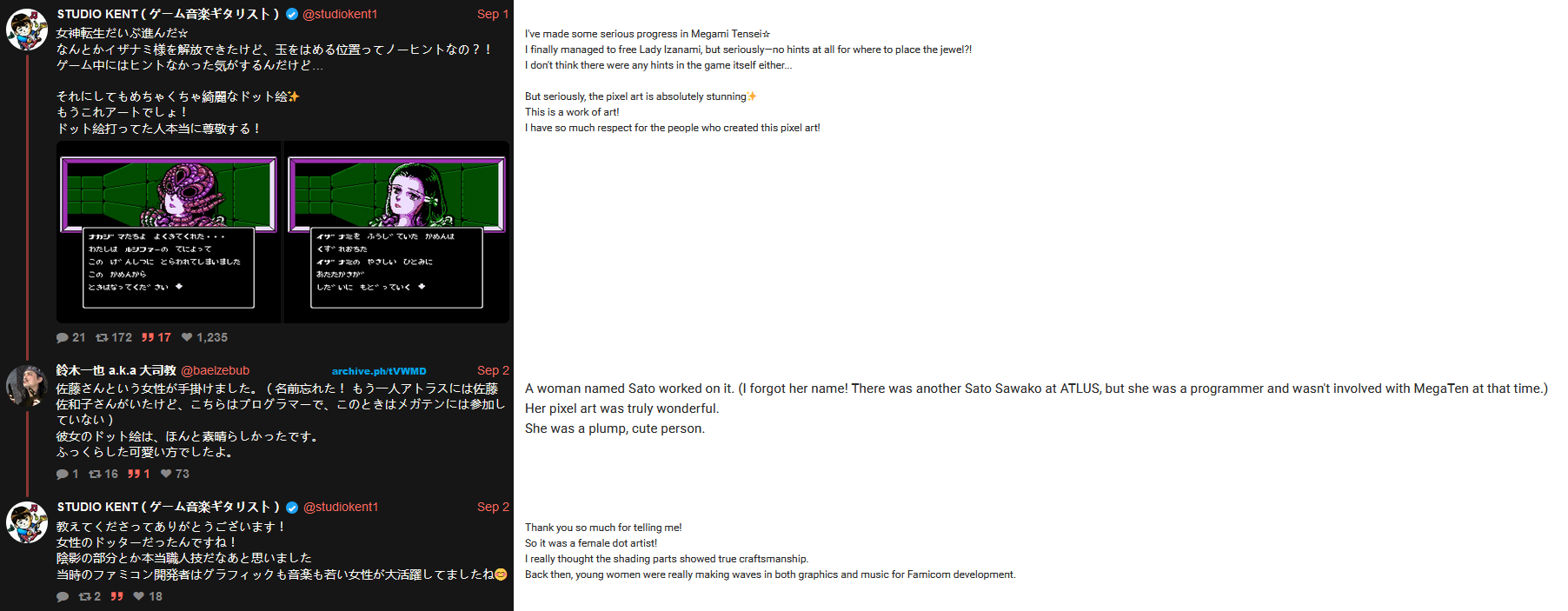Click the 鈴木一也 profile avatar
This screenshot has width=1568, height=611.
tap(27, 386)
